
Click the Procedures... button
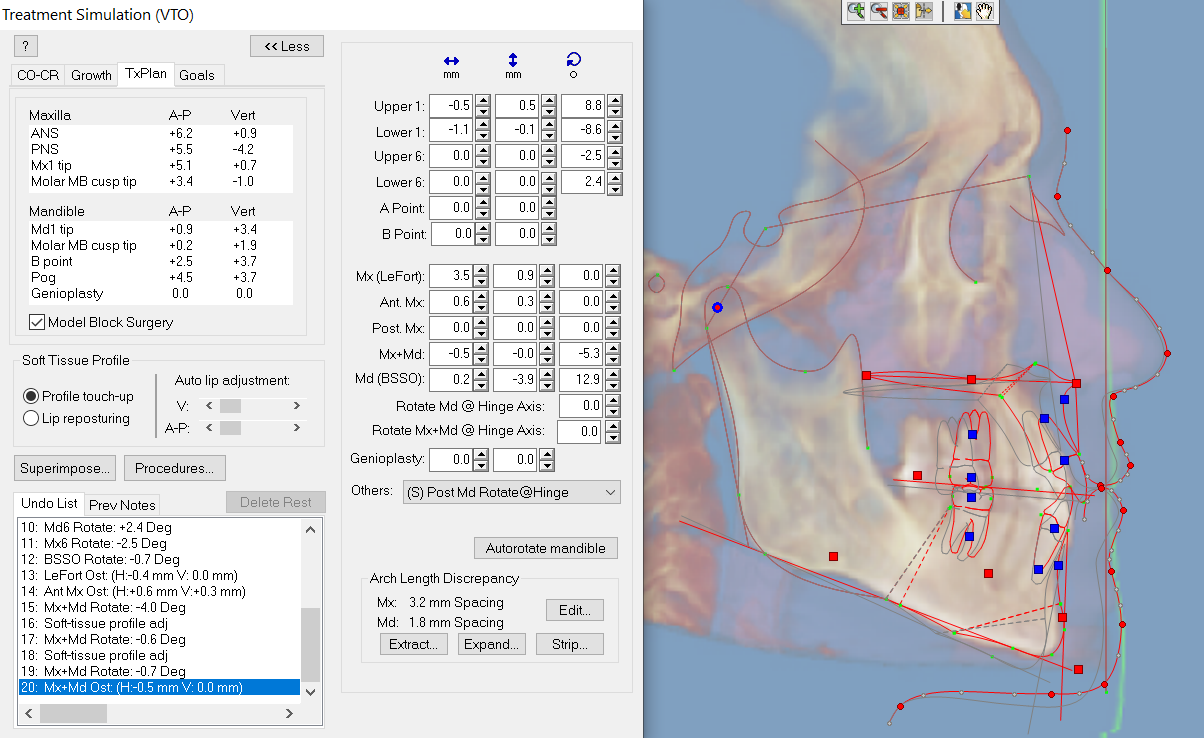click(x=175, y=468)
